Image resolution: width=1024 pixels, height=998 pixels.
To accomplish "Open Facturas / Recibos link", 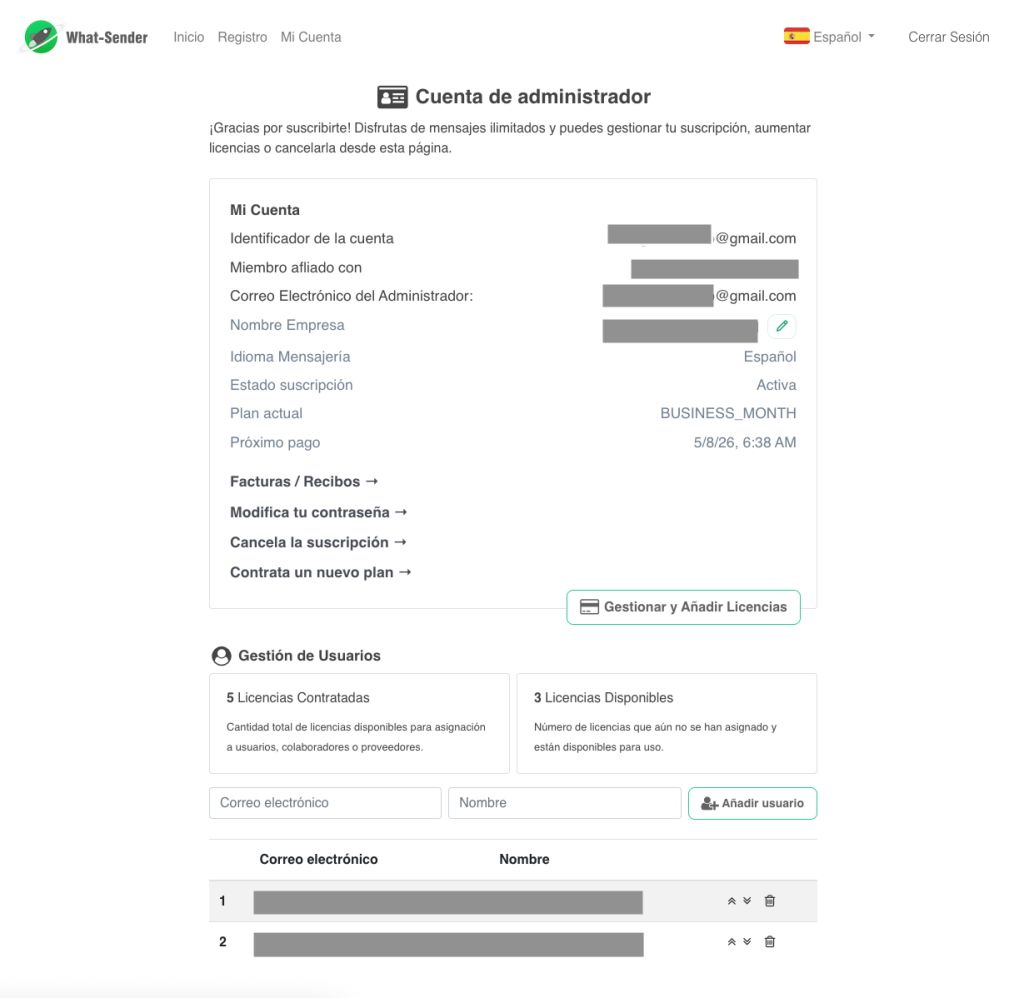I will pyautogui.click(x=303, y=482).
